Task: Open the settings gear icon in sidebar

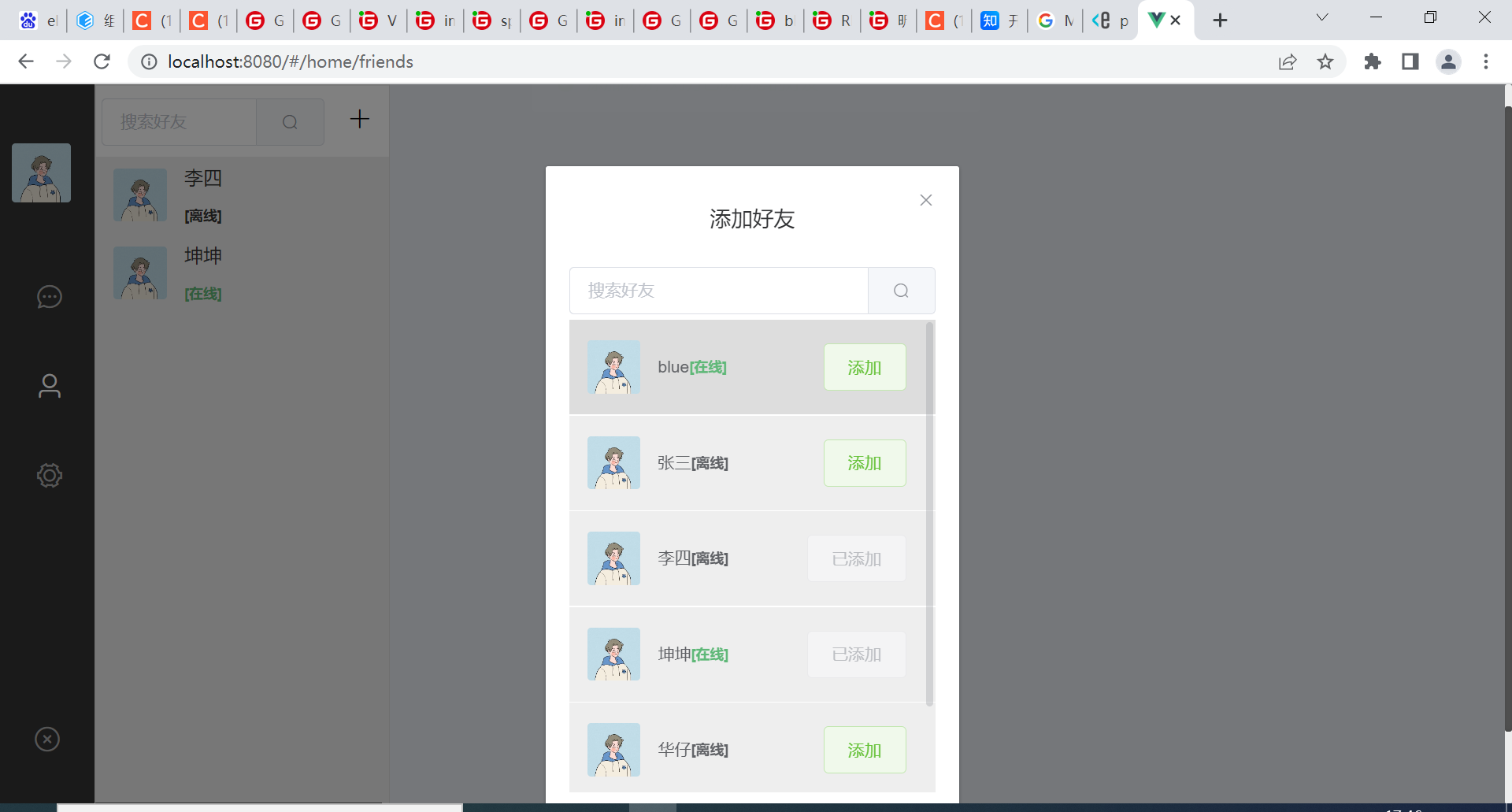Action: [x=49, y=475]
